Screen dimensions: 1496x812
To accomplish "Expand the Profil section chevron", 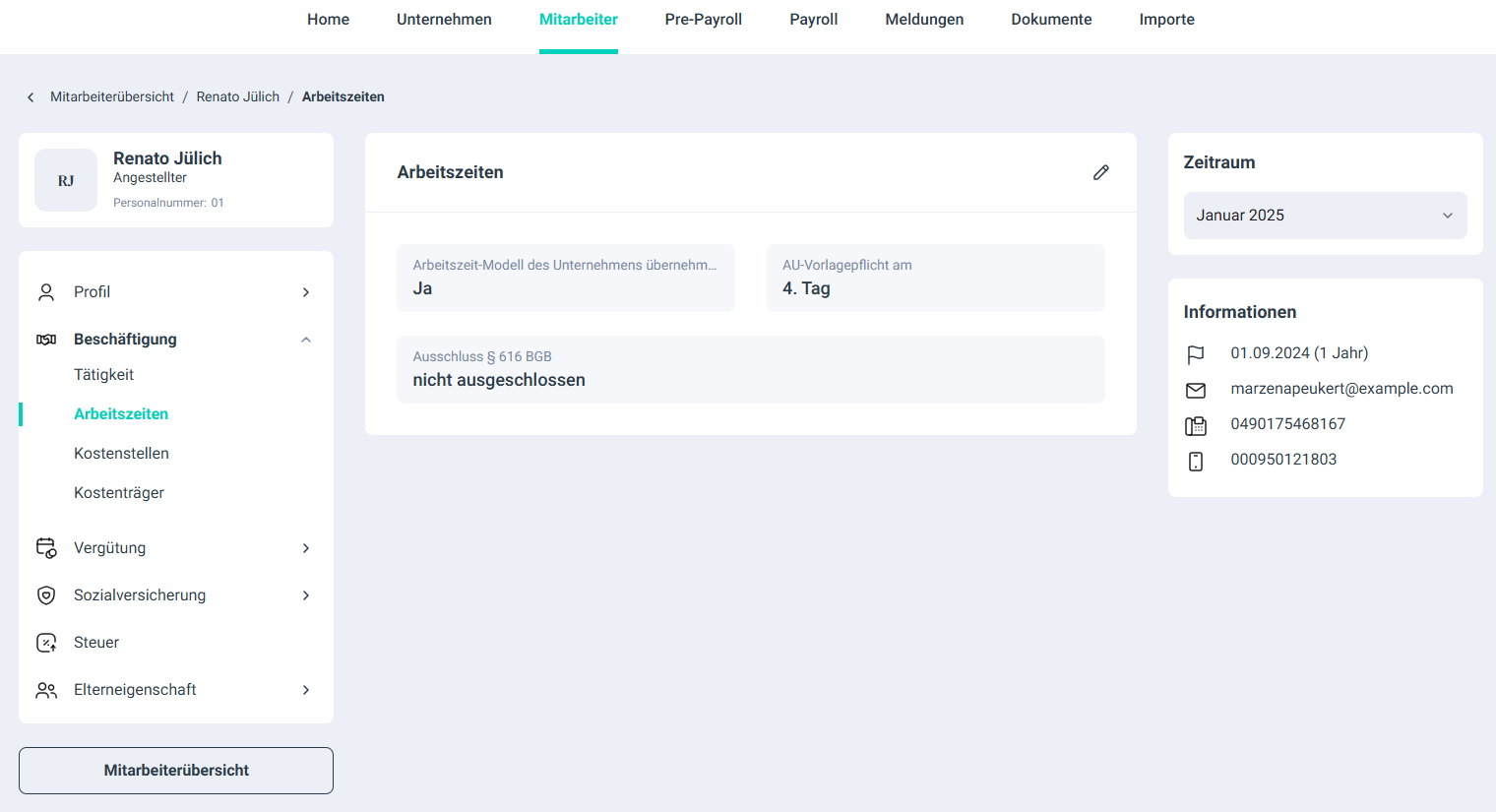I will tap(306, 292).
